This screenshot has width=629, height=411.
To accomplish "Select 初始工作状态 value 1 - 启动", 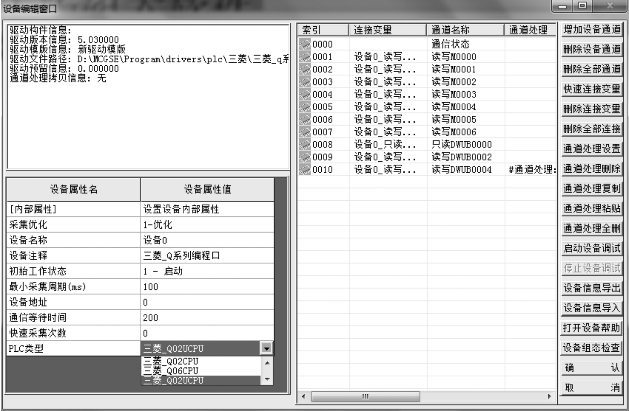I will coord(207,271).
